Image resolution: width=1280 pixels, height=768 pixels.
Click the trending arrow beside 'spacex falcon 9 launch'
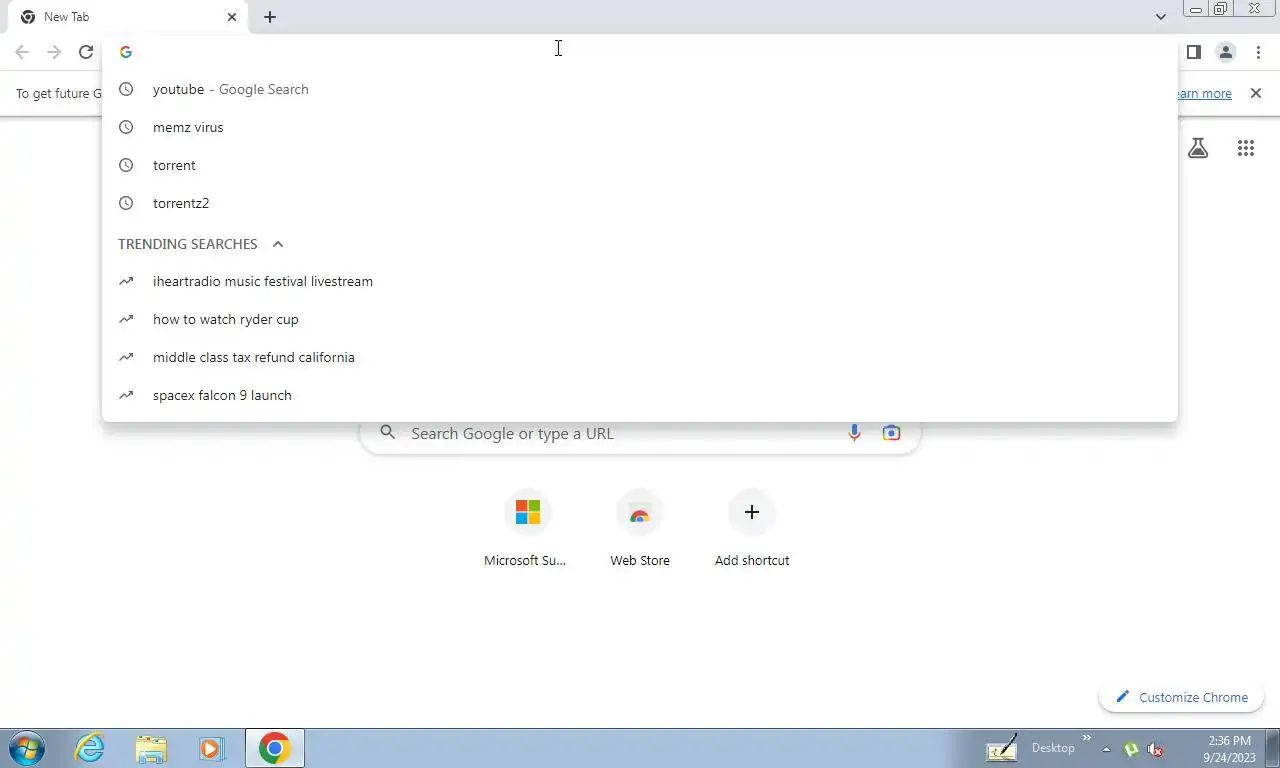click(126, 395)
